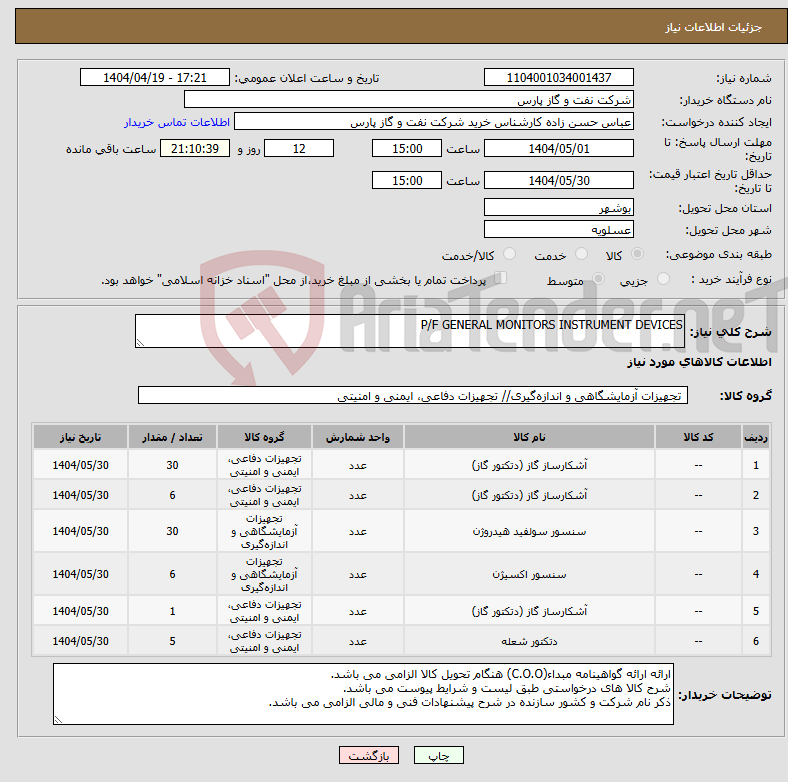Click the price validity date 1404/05/30 field

pyautogui.click(x=558, y=180)
